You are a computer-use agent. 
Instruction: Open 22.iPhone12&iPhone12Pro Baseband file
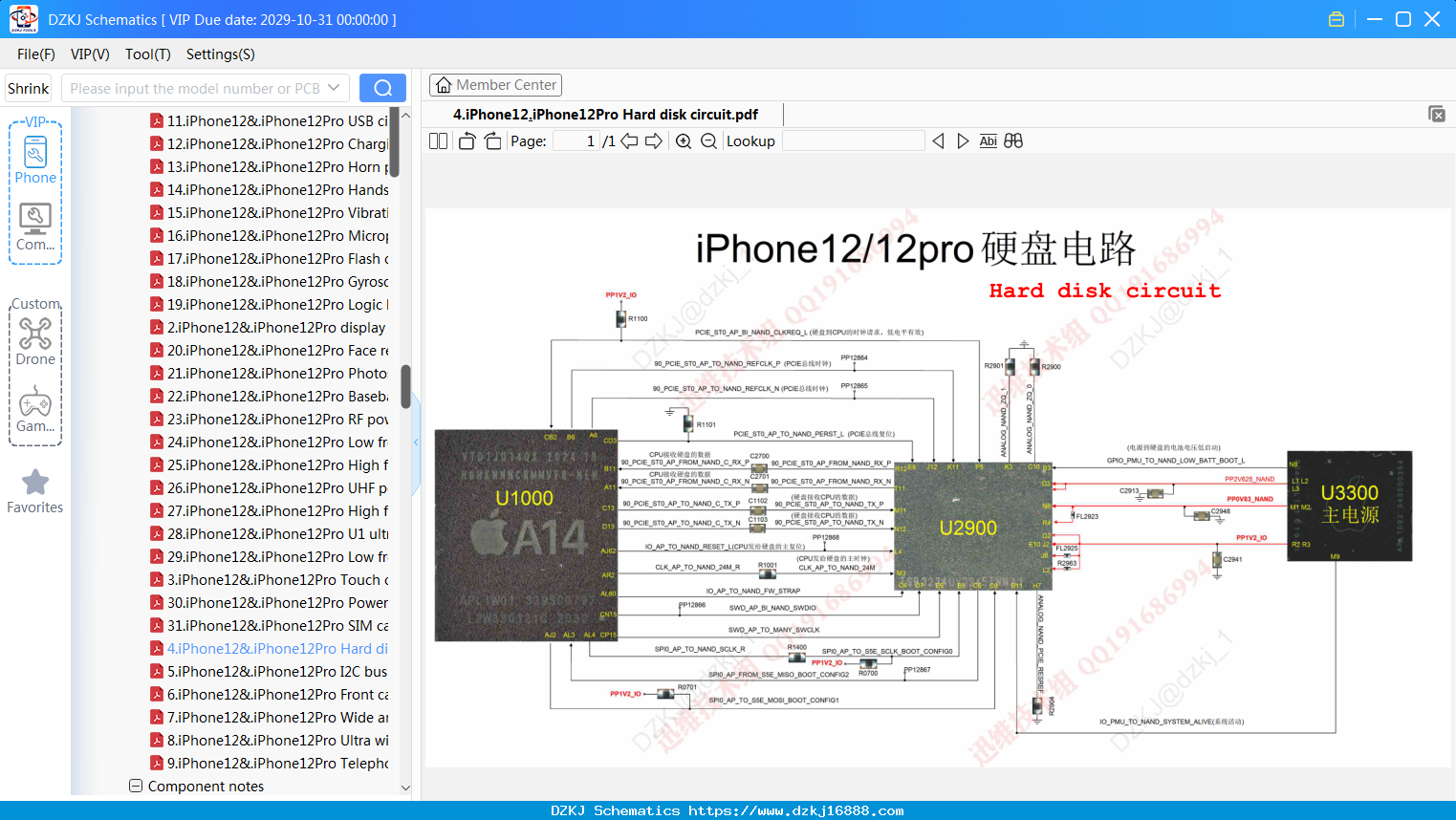[x=269, y=396]
